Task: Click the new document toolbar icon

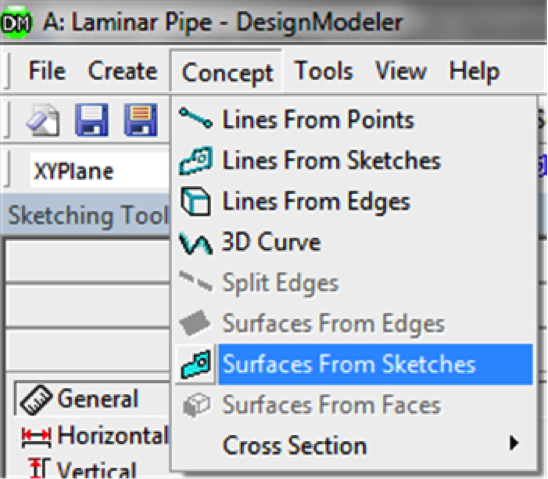Action: tap(43, 120)
